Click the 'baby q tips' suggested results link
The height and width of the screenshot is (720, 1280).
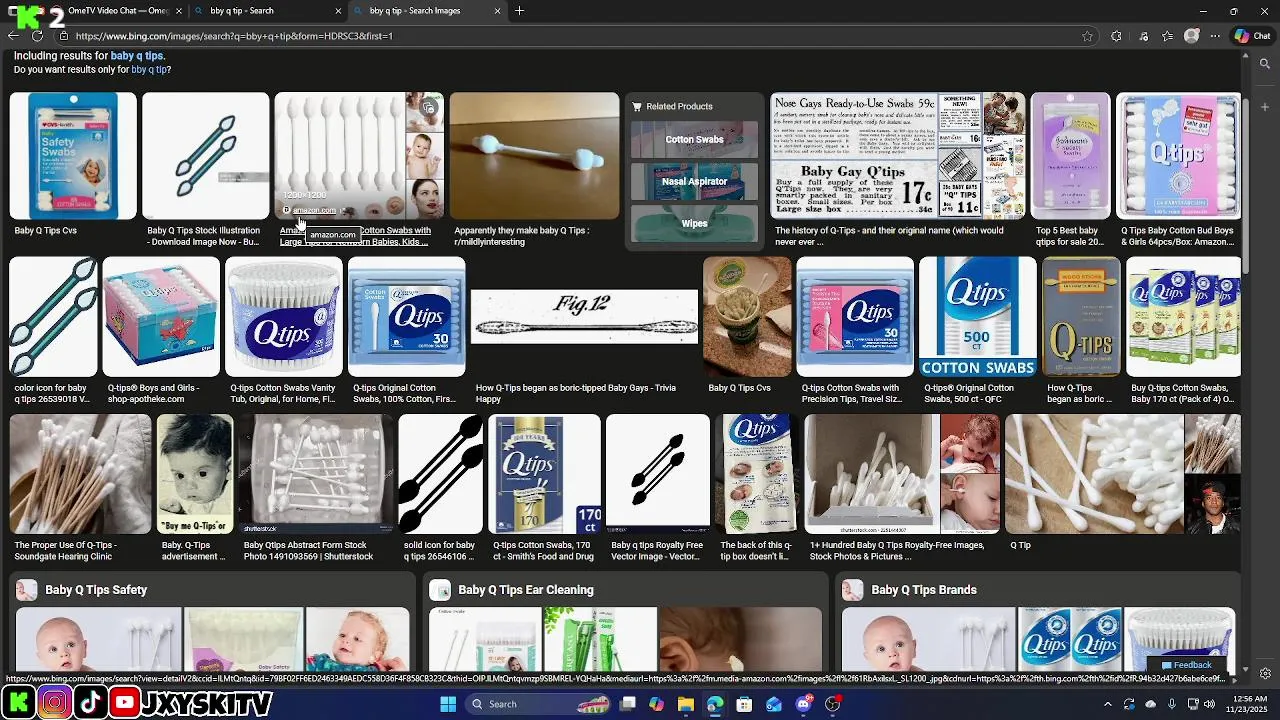tap(137, 56)
